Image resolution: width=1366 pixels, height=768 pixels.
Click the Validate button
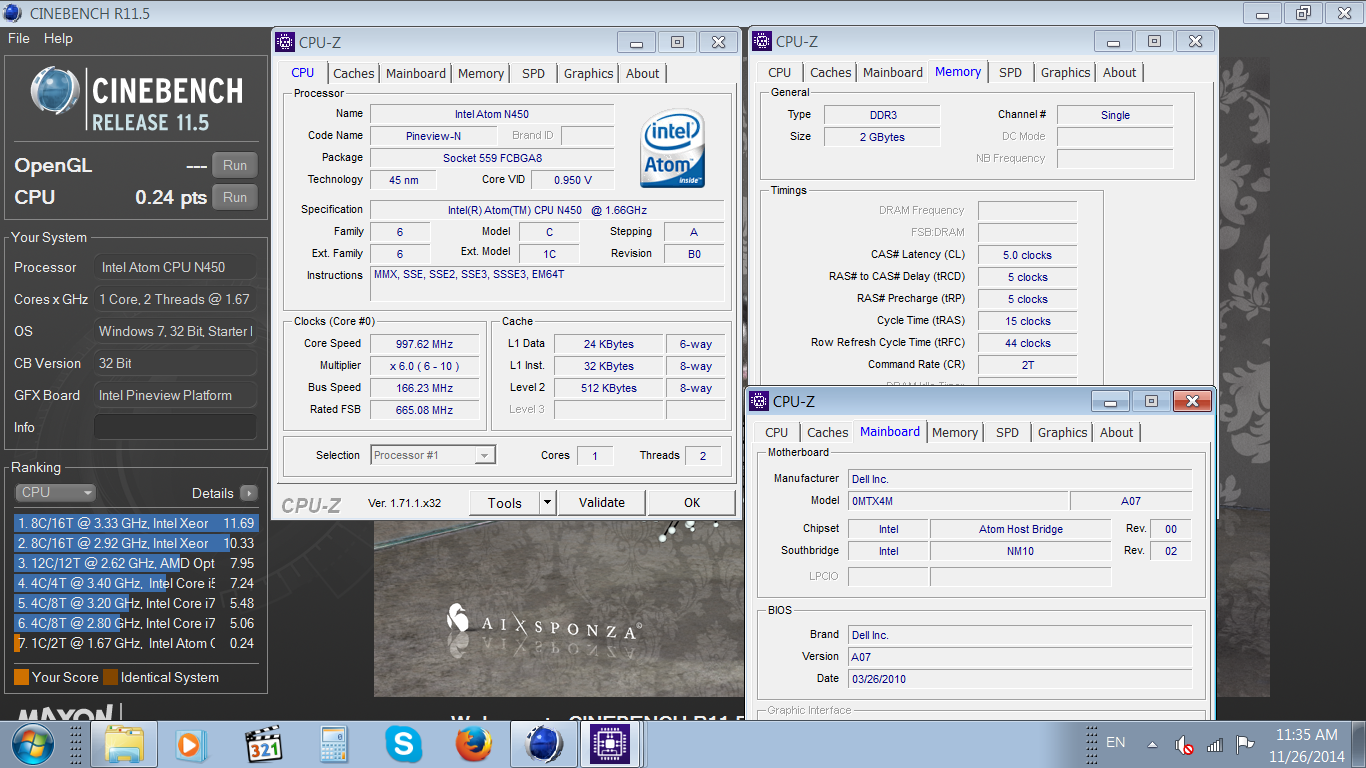tap(602, 502)
